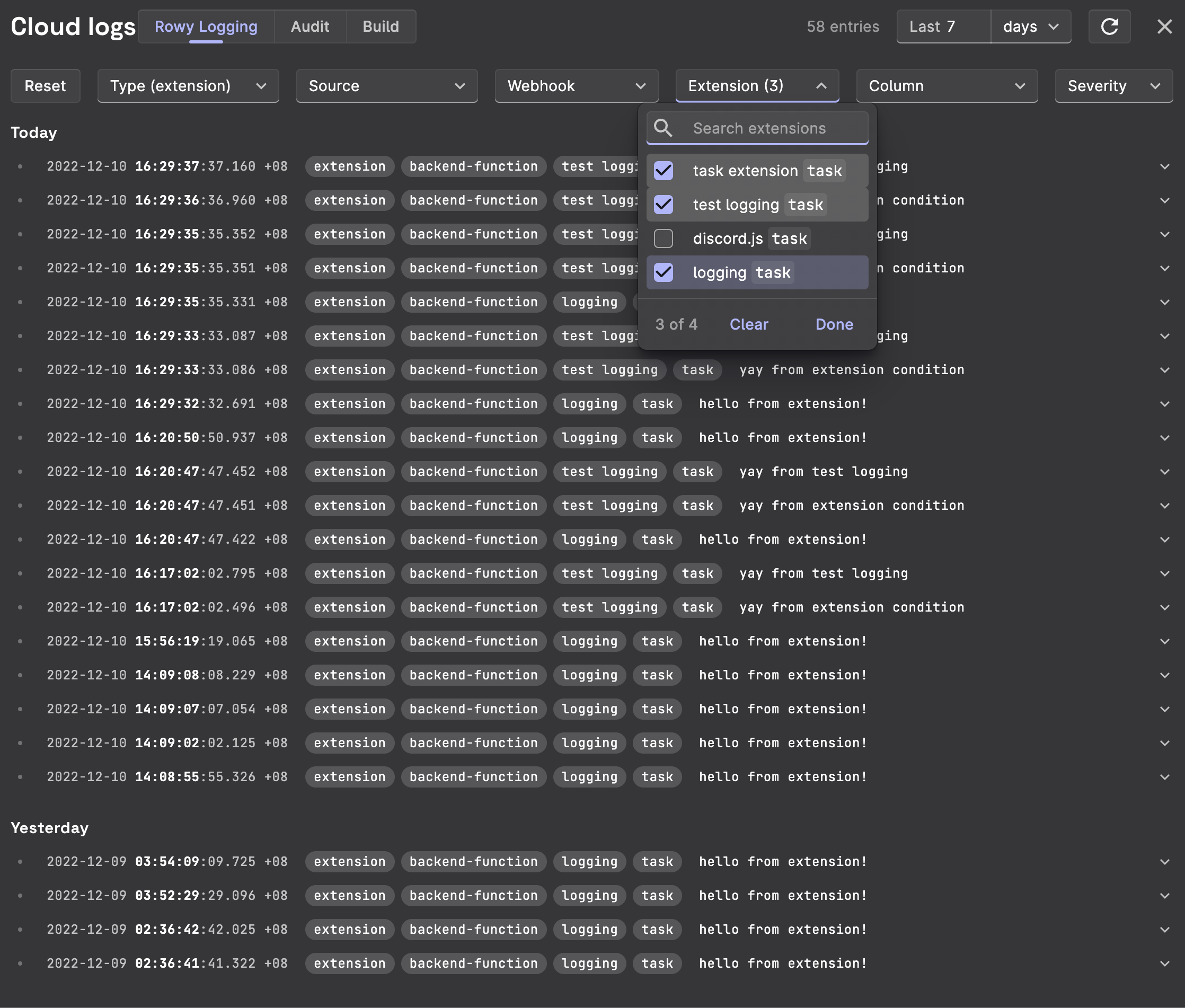Image resolution: width=1185 pixels, height=1008 pixels.
Task: Click backend-function tag on 16:20:50 row
Action: [x=474, y=438]
